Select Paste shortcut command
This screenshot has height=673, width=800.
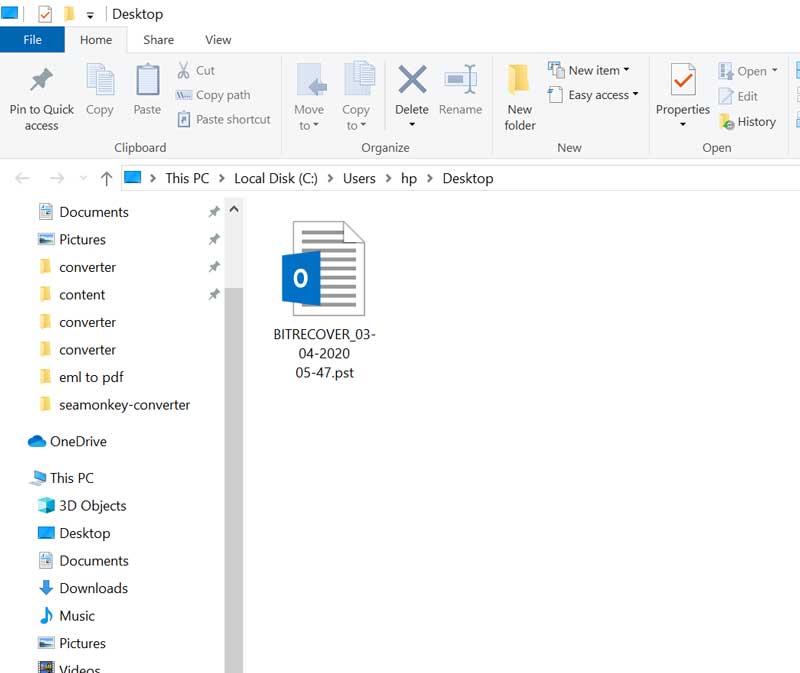coord(223,119)
